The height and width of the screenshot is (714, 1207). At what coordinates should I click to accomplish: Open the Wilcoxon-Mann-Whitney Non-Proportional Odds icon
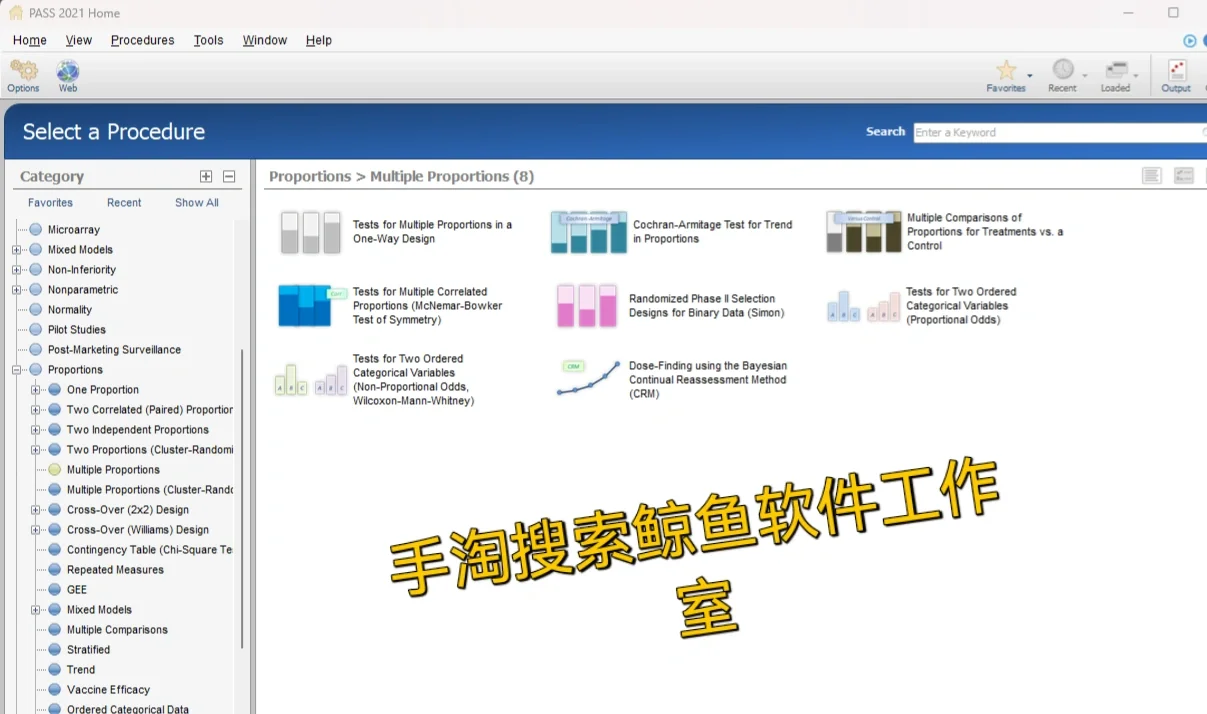click(x=311, y=380)
